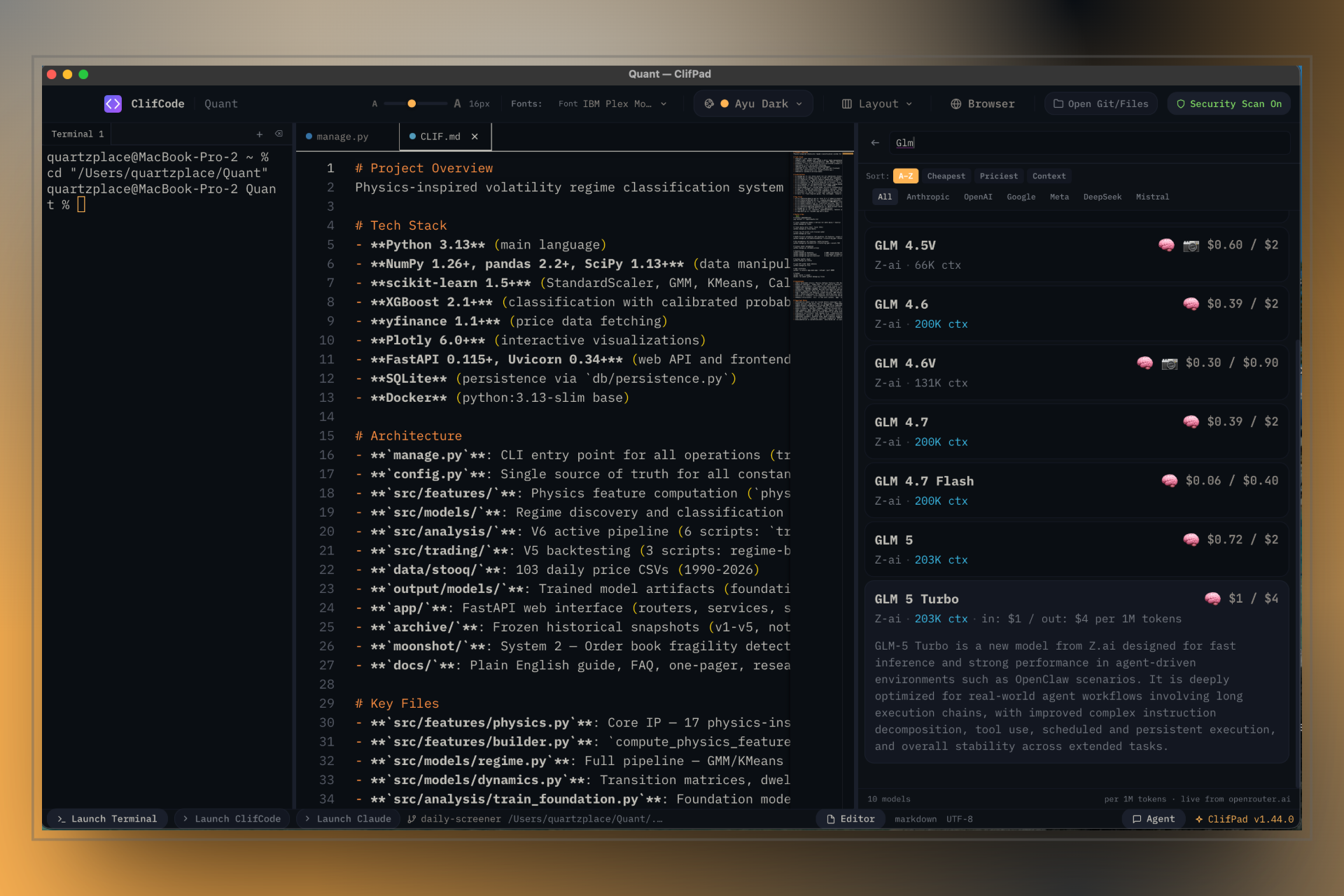Expand the GLM 5 model card
Viewport: 1344px width, 896px height.
1076,549
